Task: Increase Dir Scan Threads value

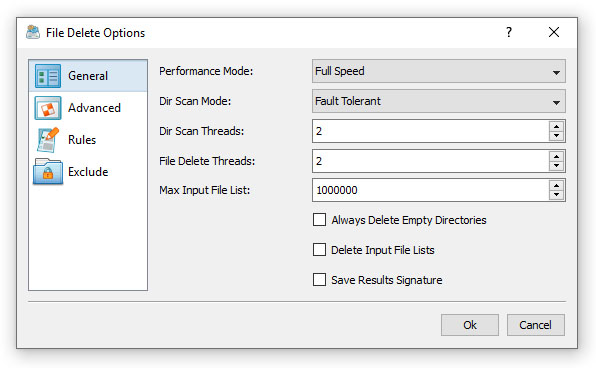Action: point(556,127)
